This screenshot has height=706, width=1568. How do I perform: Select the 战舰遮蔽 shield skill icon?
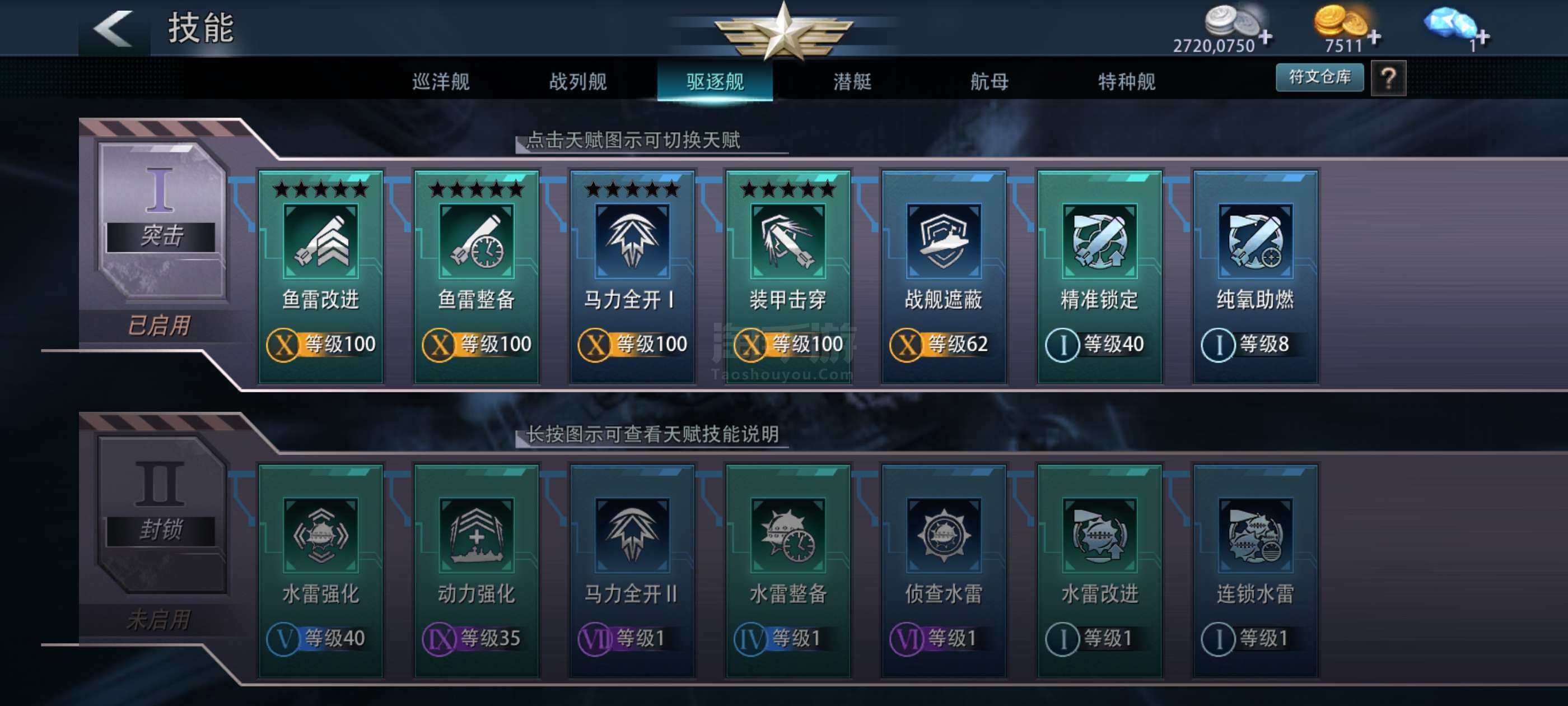pos(944,240)
